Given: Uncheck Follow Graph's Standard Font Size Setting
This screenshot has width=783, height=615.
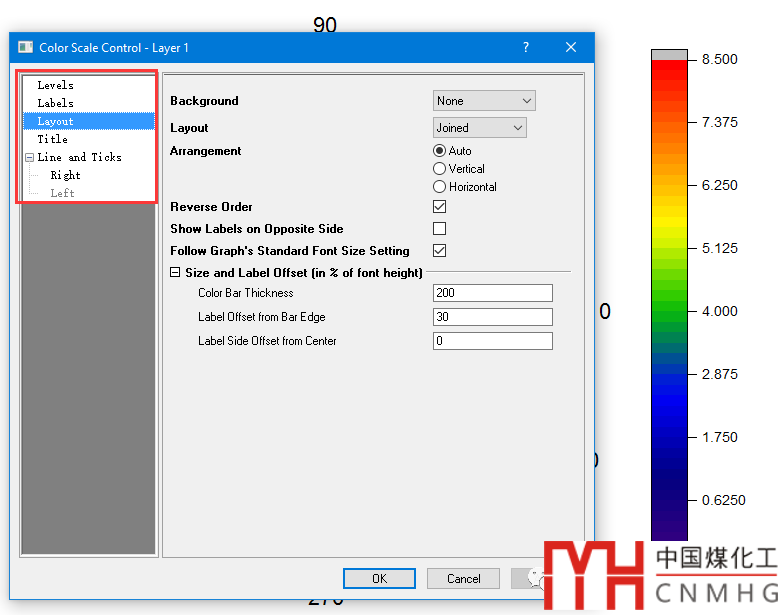Looking at the screenshot, I should (x=439, y=251).
